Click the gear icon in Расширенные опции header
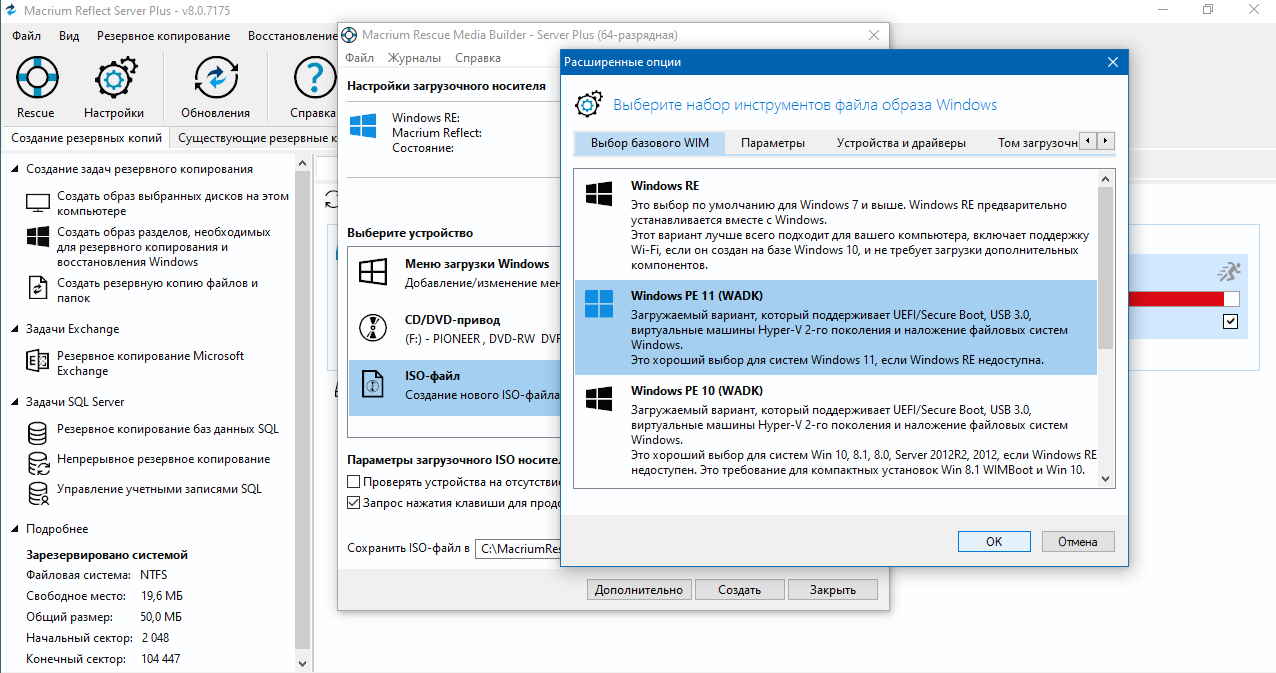 [x=590, y=104]
